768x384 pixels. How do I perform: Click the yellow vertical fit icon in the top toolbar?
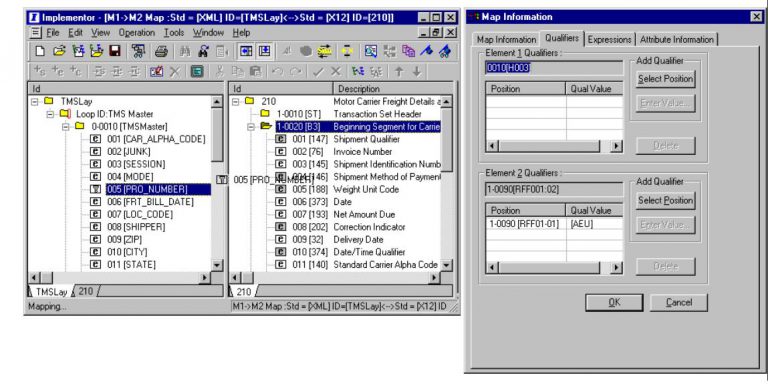pos(348,51)
